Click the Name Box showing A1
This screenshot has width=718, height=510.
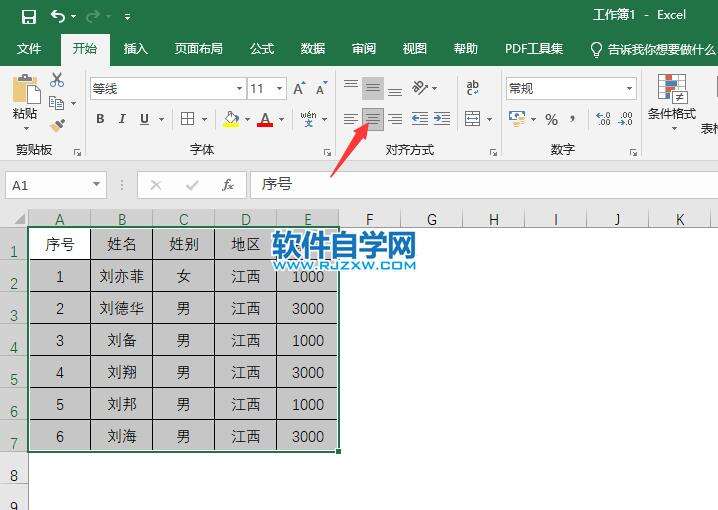pos(56,185)
